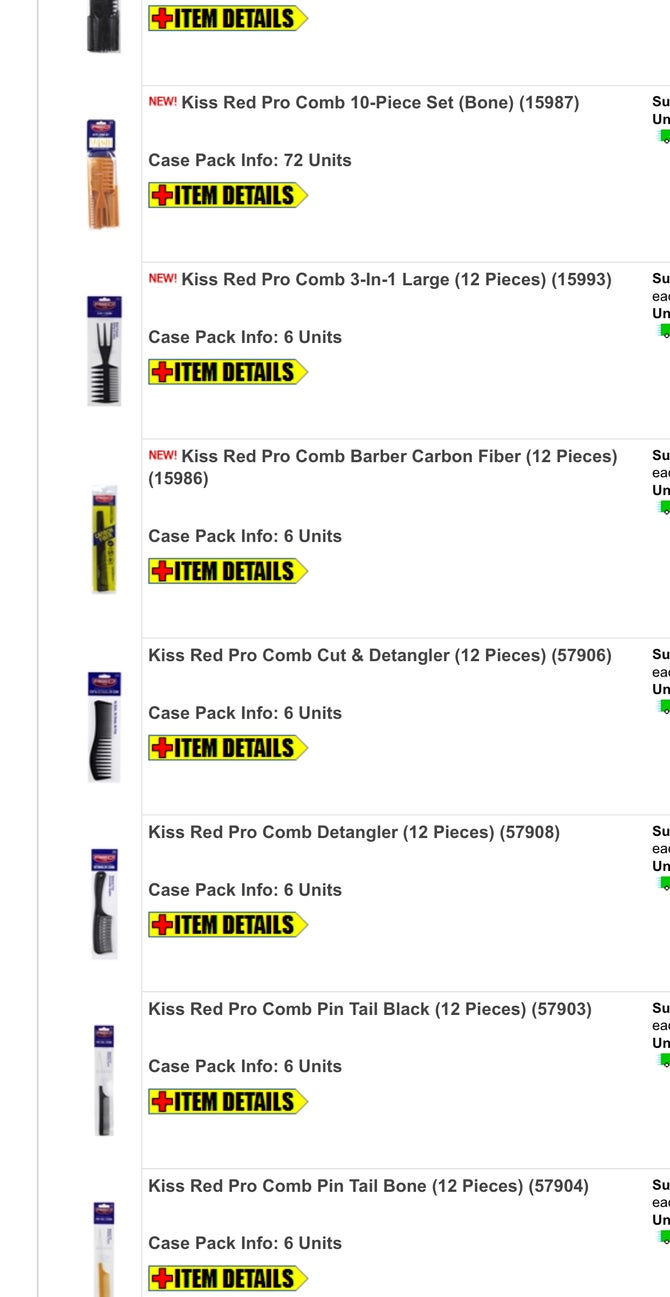670x1297 pixels.
Task: Click the Comb 3-In-1 Large product thumbnail
Action: pyautogui.click(x=103, y=350)
